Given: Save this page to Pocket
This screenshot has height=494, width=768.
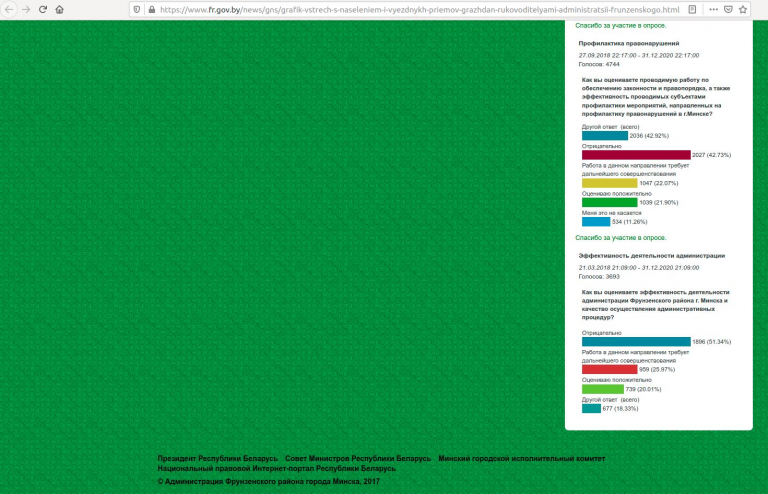Looking at the screenshot, I should click(x=727, y=9).
